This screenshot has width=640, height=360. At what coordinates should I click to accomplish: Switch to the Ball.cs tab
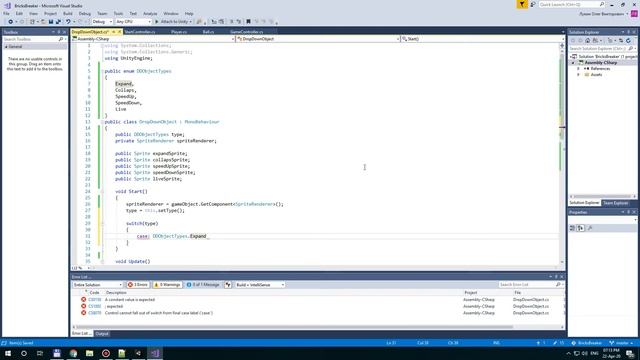(208, 32)
